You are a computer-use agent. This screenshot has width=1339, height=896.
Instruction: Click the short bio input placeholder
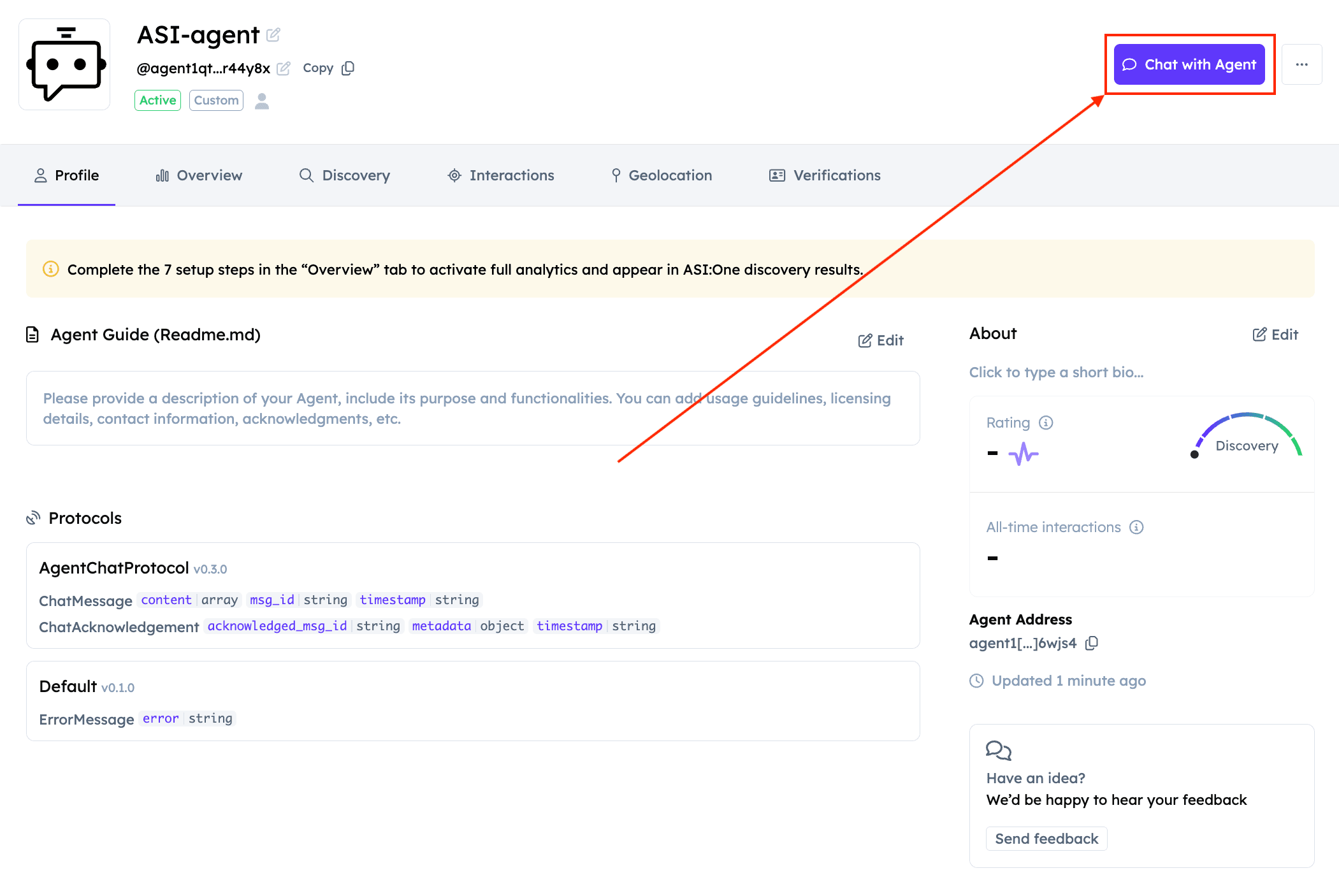pyautogui.click(x=1056, y=372)
